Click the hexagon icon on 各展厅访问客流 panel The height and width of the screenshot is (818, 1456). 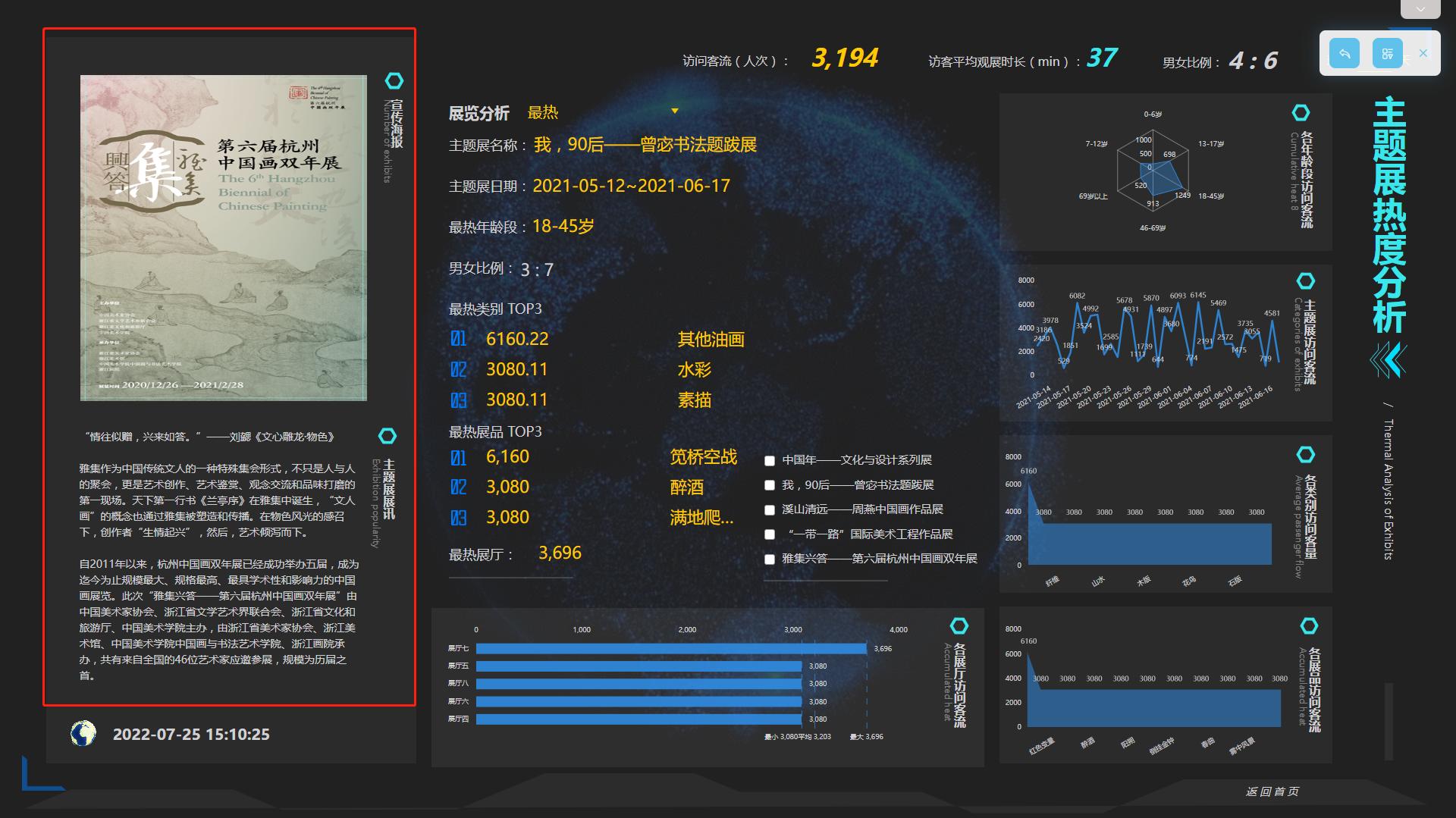pyautogui.click(x=961, y=626)
